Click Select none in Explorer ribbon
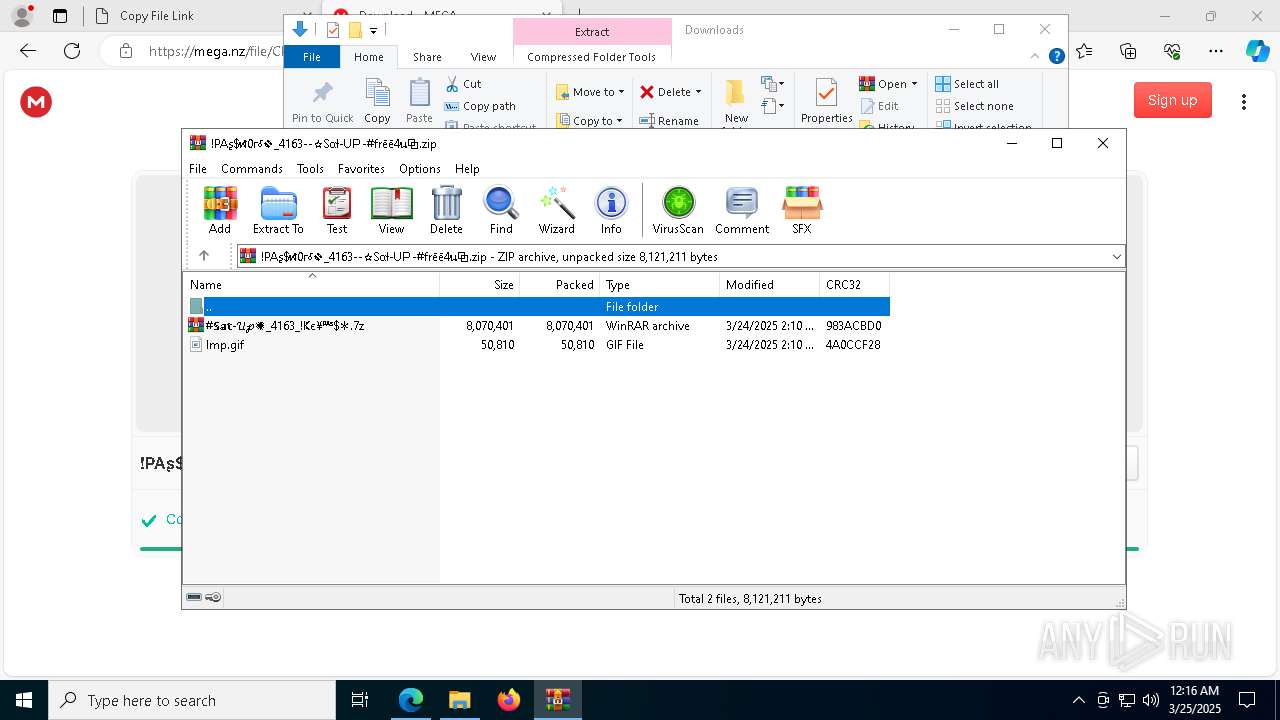 [974, 106]
